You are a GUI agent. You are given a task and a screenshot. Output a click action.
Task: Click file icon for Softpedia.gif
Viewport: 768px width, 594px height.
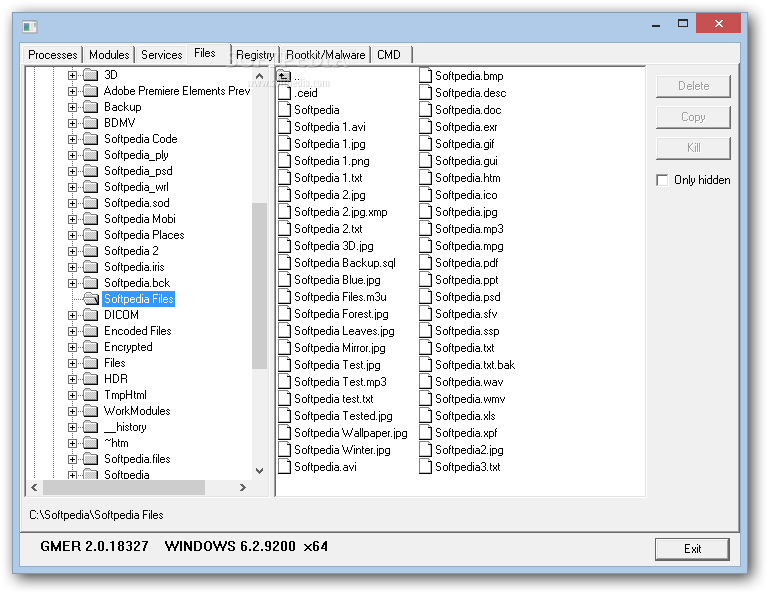(x=426, y=144)
